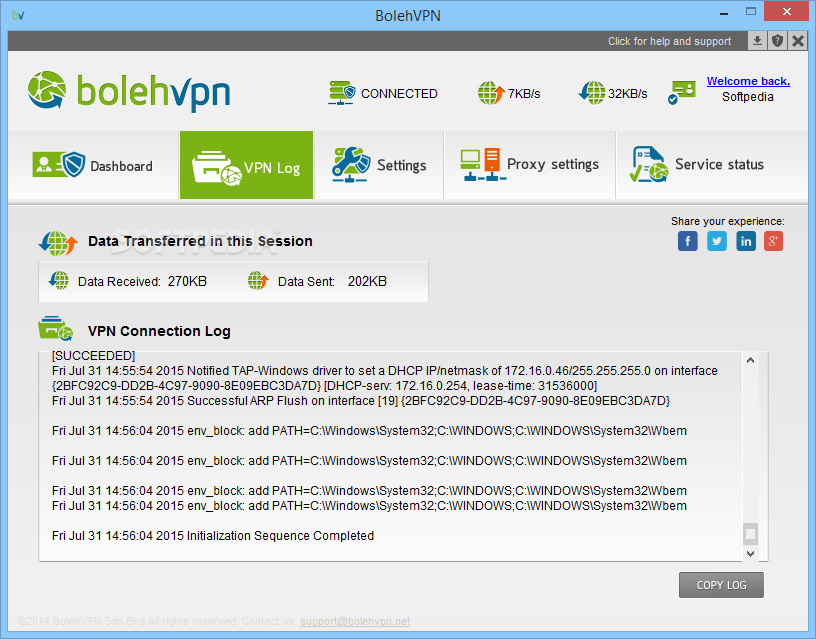This screenshot has width=816, height=639.
Task: Click the upload speed globe icon
Action: pos(491,93)
